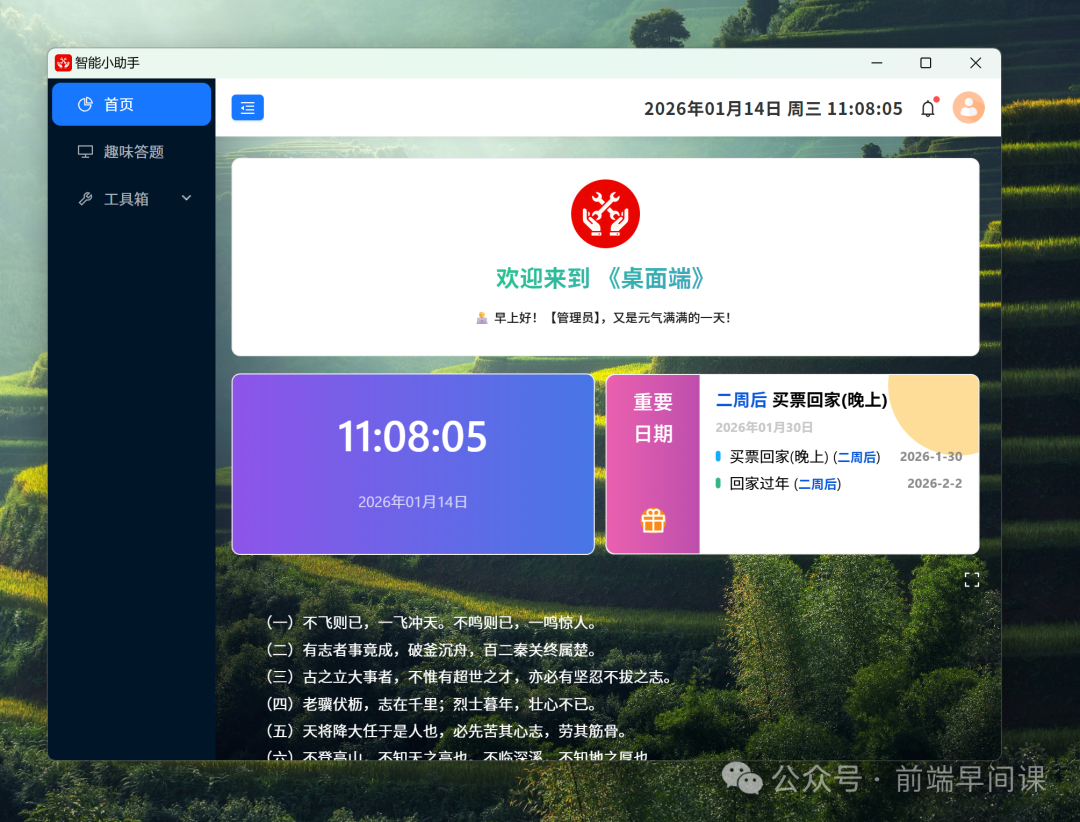Click quote (三) 古之立大事者

click(x=470, y=677)
